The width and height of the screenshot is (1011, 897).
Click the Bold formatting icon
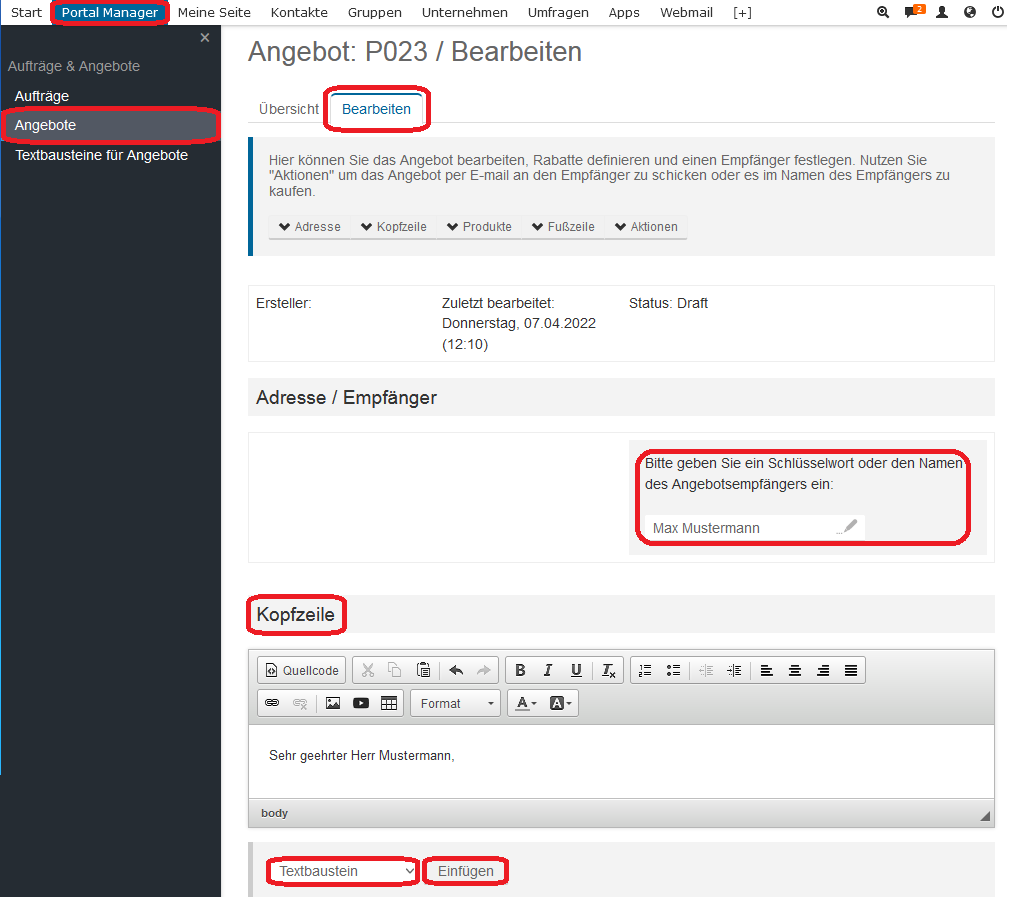tap(520, 670)
